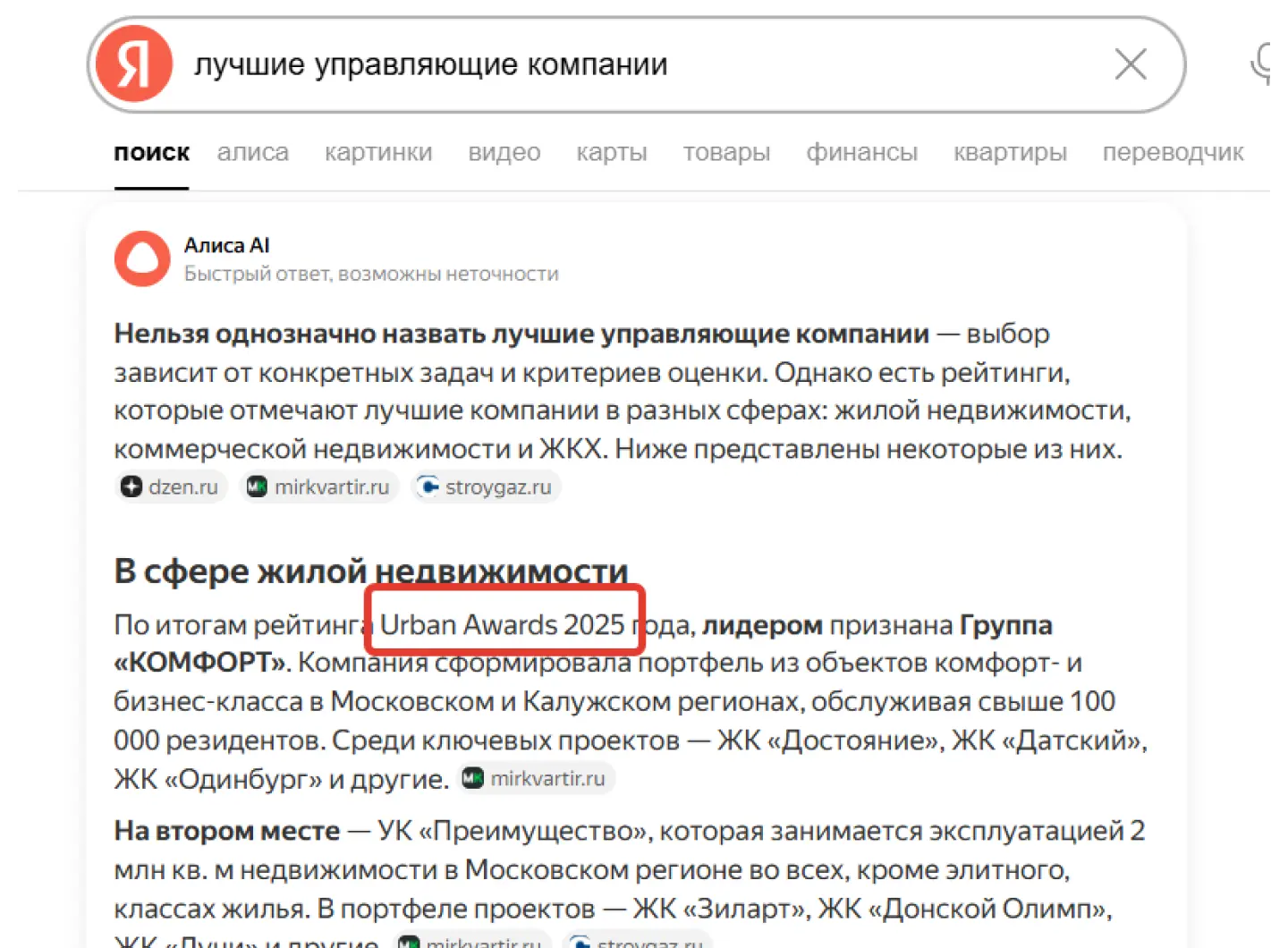Open the 'видео' tab
Screen dimensions: 1288x948
(504, 153)
